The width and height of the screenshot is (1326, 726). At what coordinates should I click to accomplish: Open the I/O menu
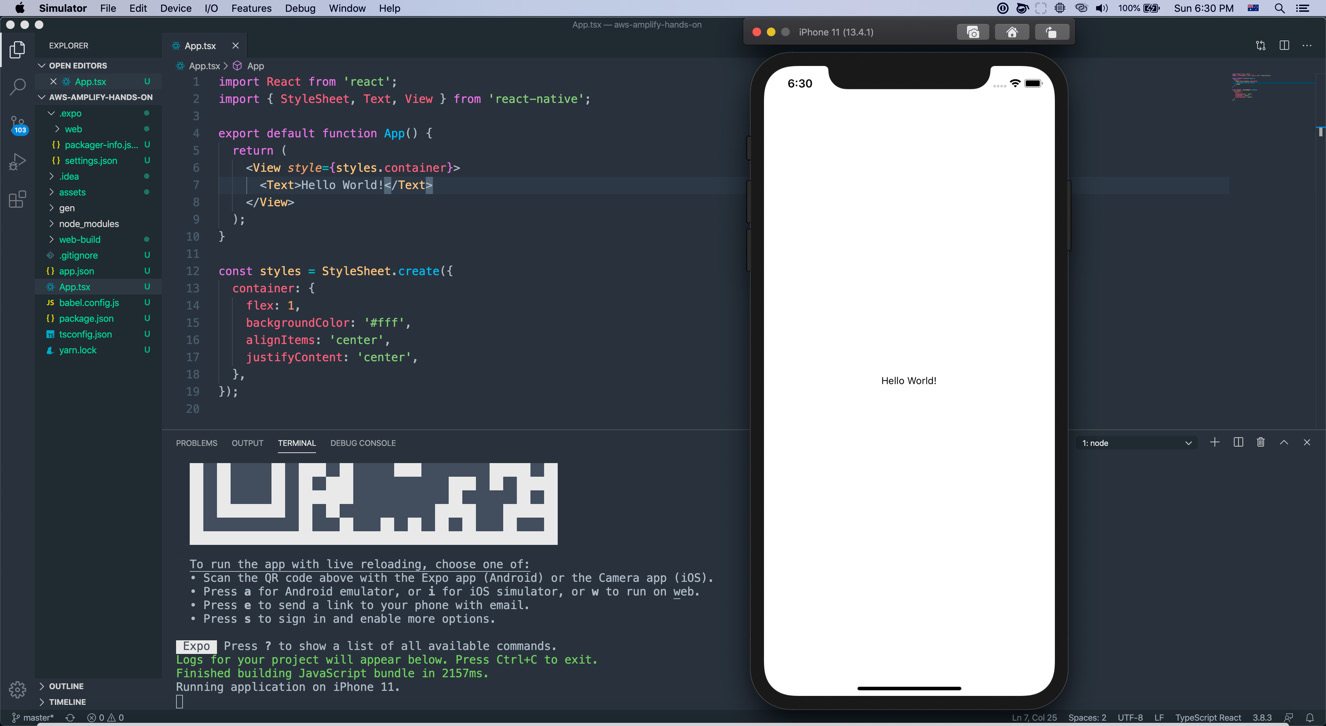(x=211, y=8)
